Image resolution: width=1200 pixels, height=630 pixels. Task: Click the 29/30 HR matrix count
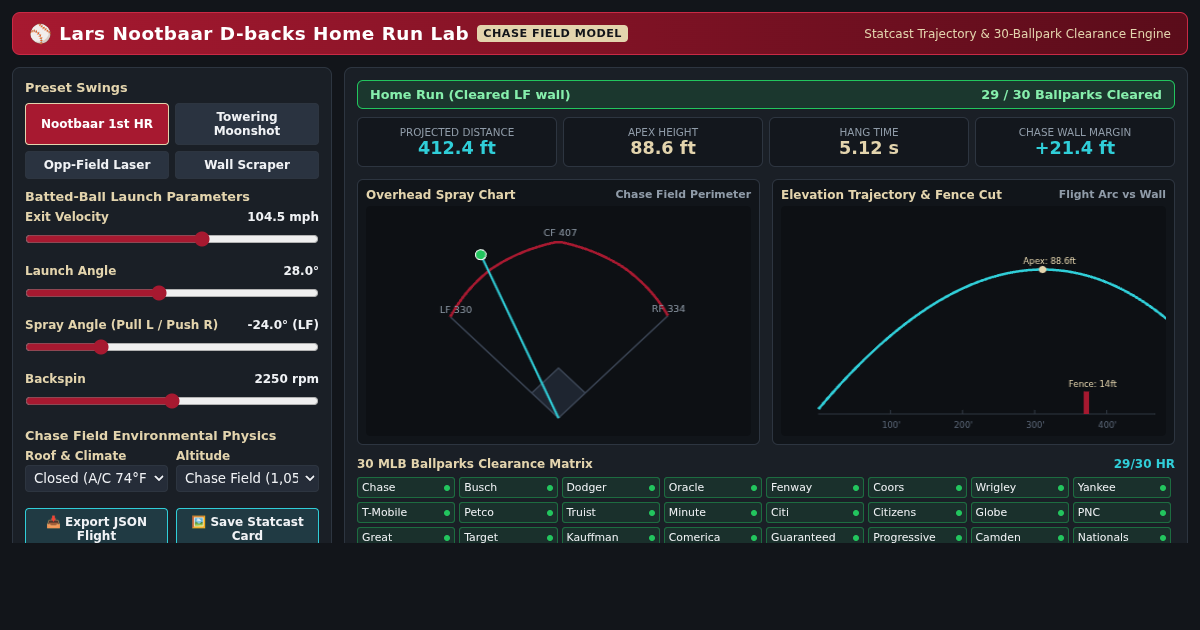point(1144,464)
